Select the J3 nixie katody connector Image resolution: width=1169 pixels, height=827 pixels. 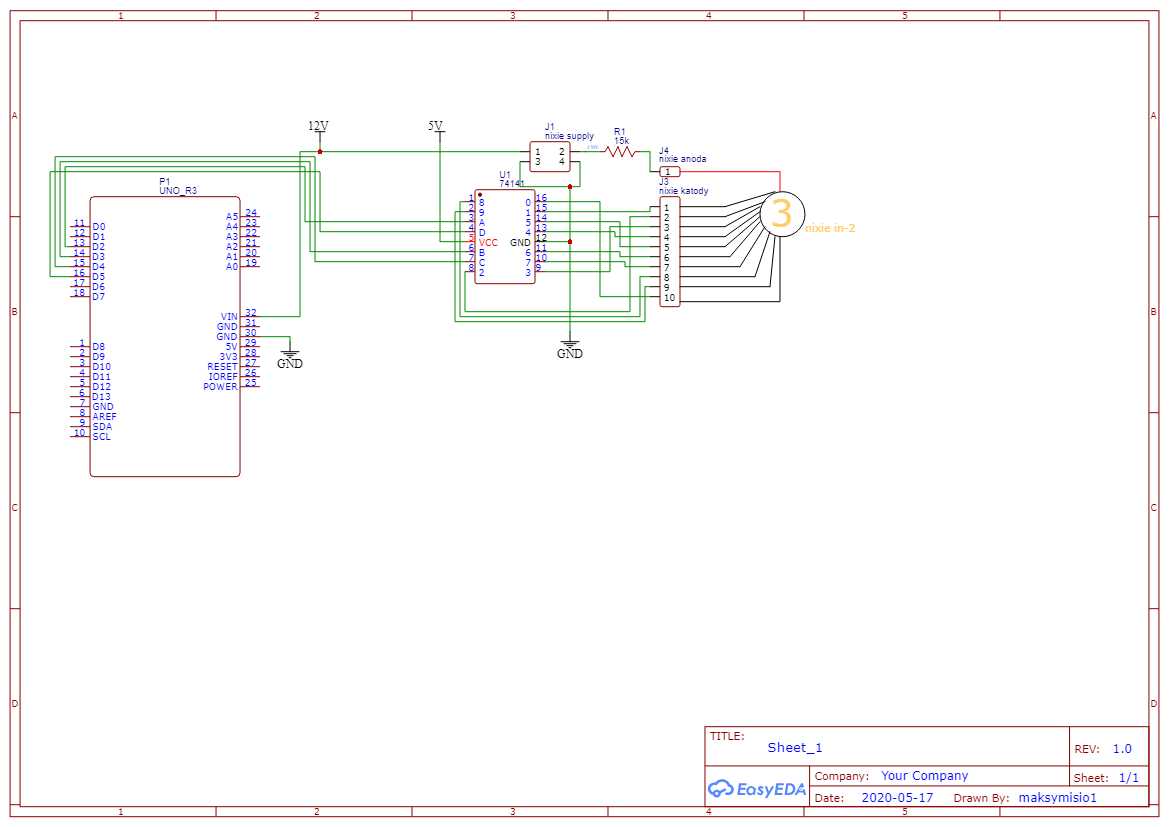pos(669,250)
